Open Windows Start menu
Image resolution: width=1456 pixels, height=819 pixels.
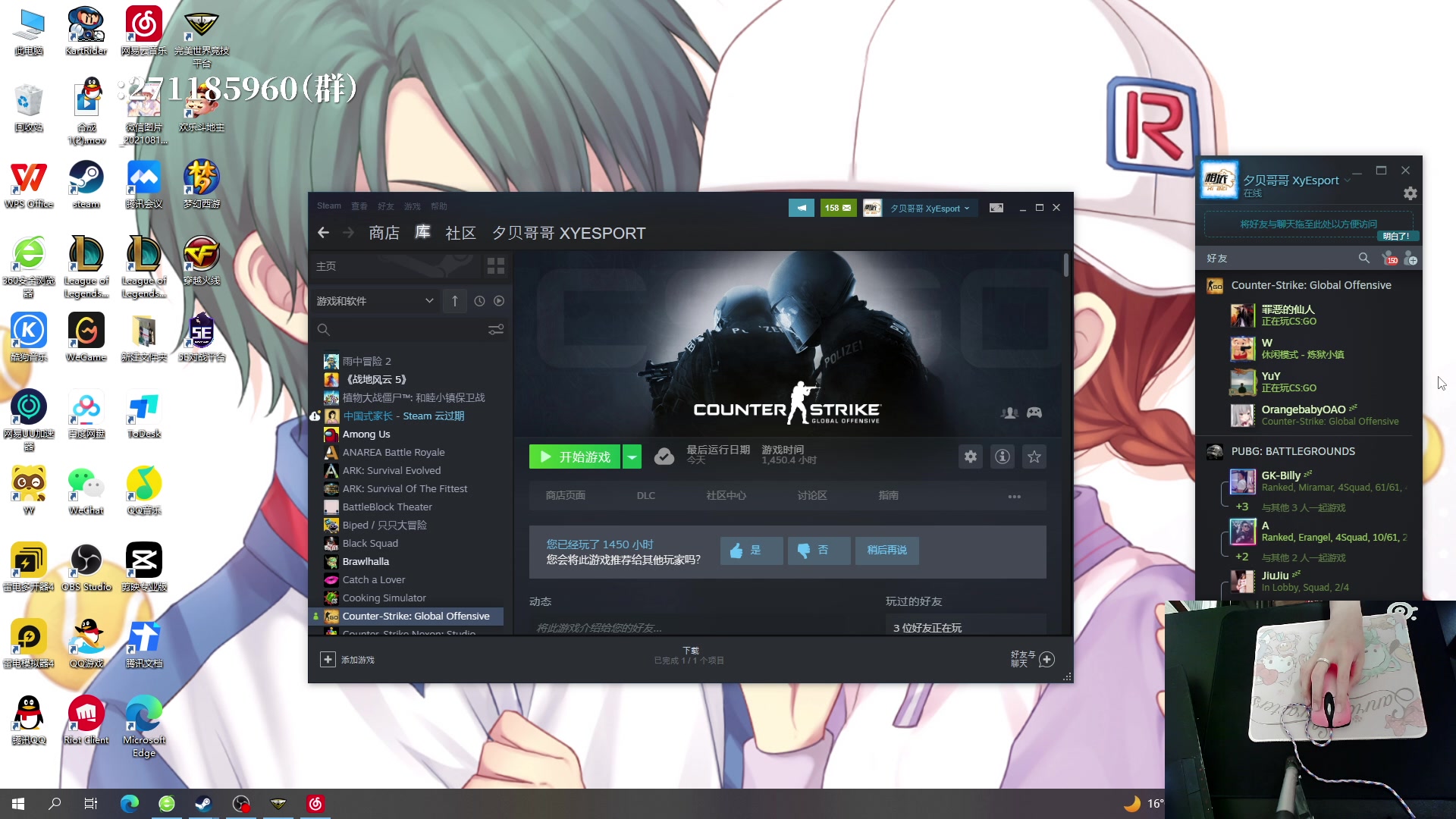(x=18, y=803)
